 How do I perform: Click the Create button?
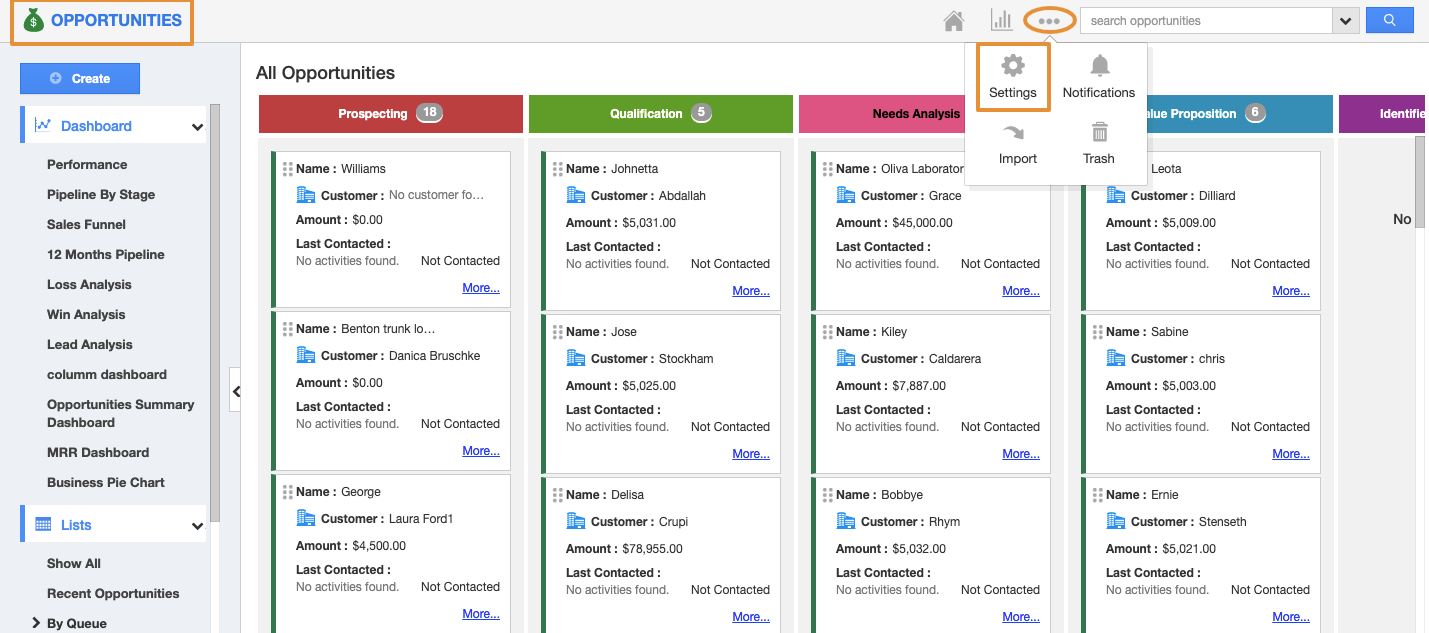click(x=80, y=79)
